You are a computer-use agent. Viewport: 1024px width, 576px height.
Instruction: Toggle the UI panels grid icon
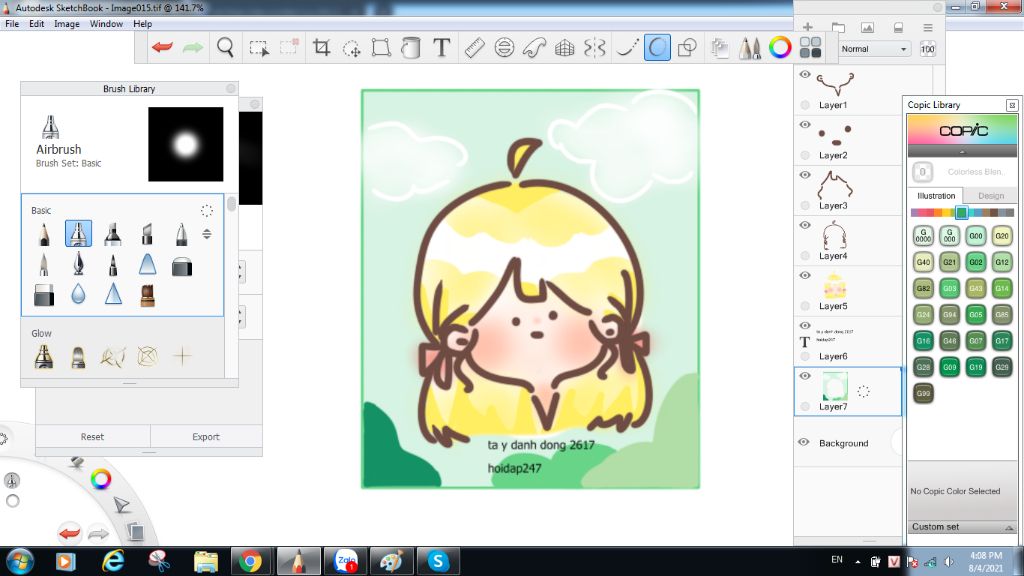pyautogui.click(x=810, y=48)
